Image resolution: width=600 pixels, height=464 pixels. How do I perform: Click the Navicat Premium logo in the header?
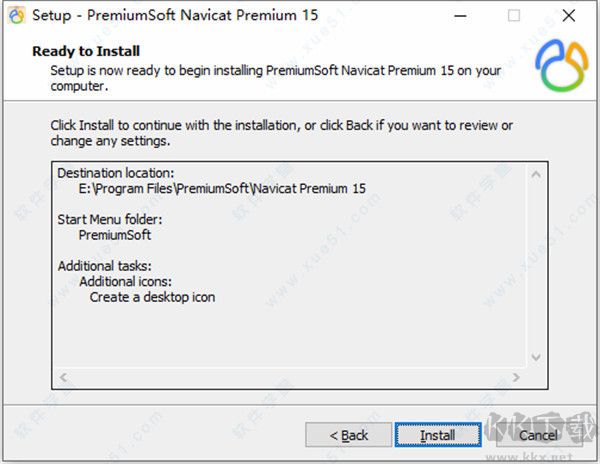click(562, 66)
